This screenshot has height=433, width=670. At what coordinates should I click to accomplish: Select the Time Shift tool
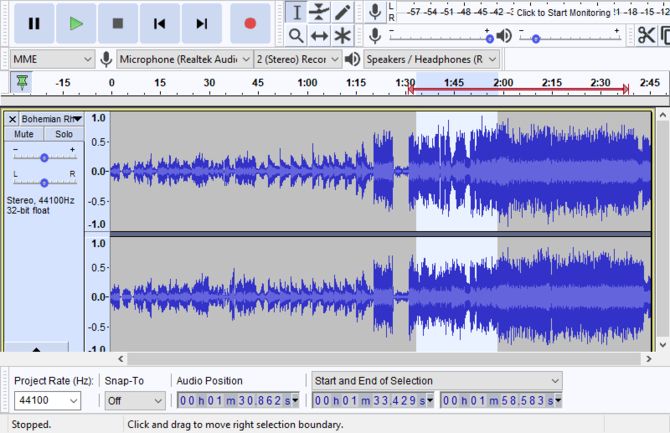tap(319, 36)
